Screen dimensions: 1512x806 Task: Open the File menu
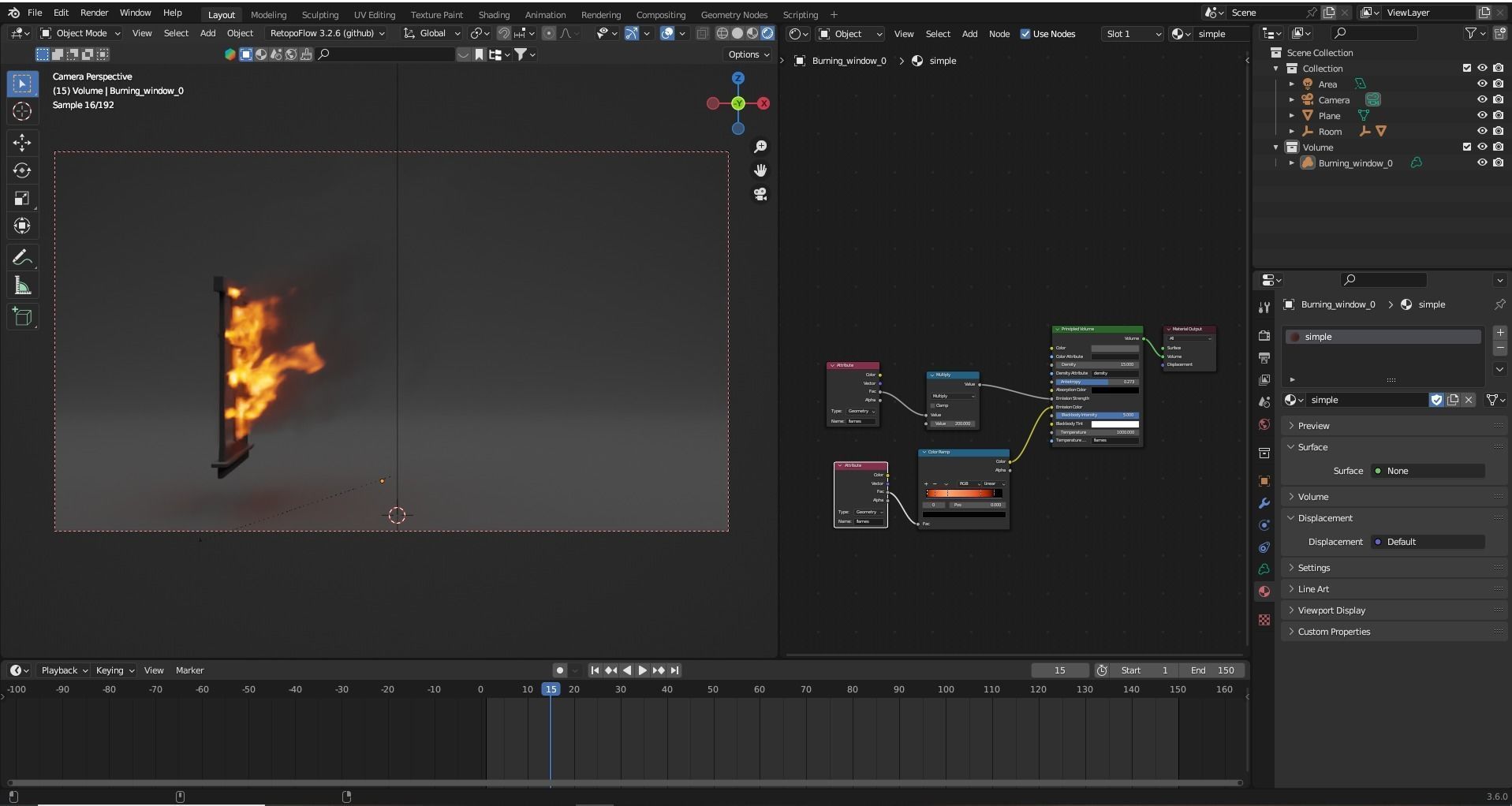35,13
